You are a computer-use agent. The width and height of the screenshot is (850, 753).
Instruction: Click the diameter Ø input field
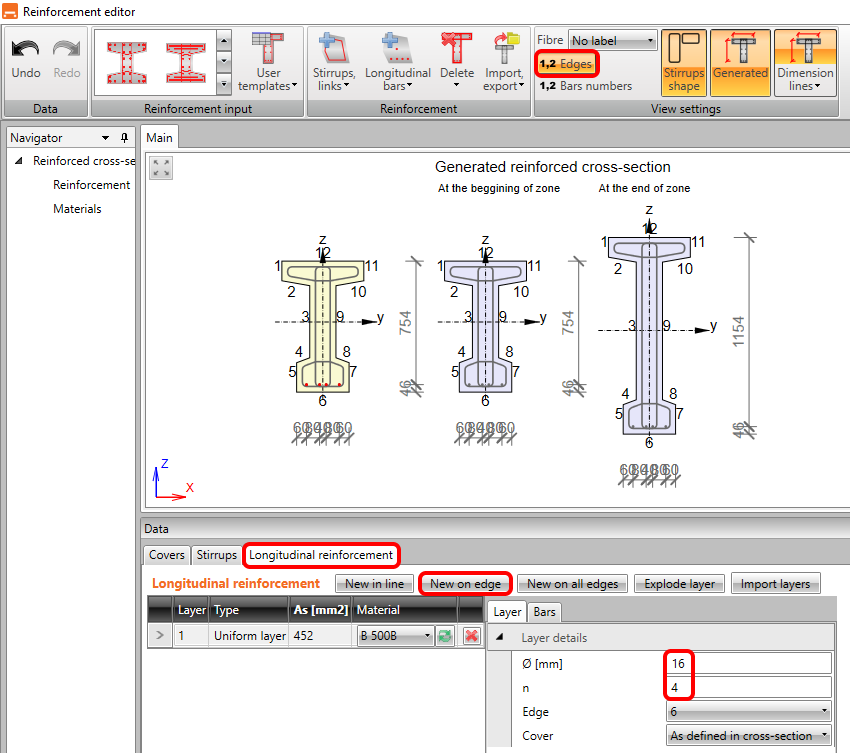point(748,663)
